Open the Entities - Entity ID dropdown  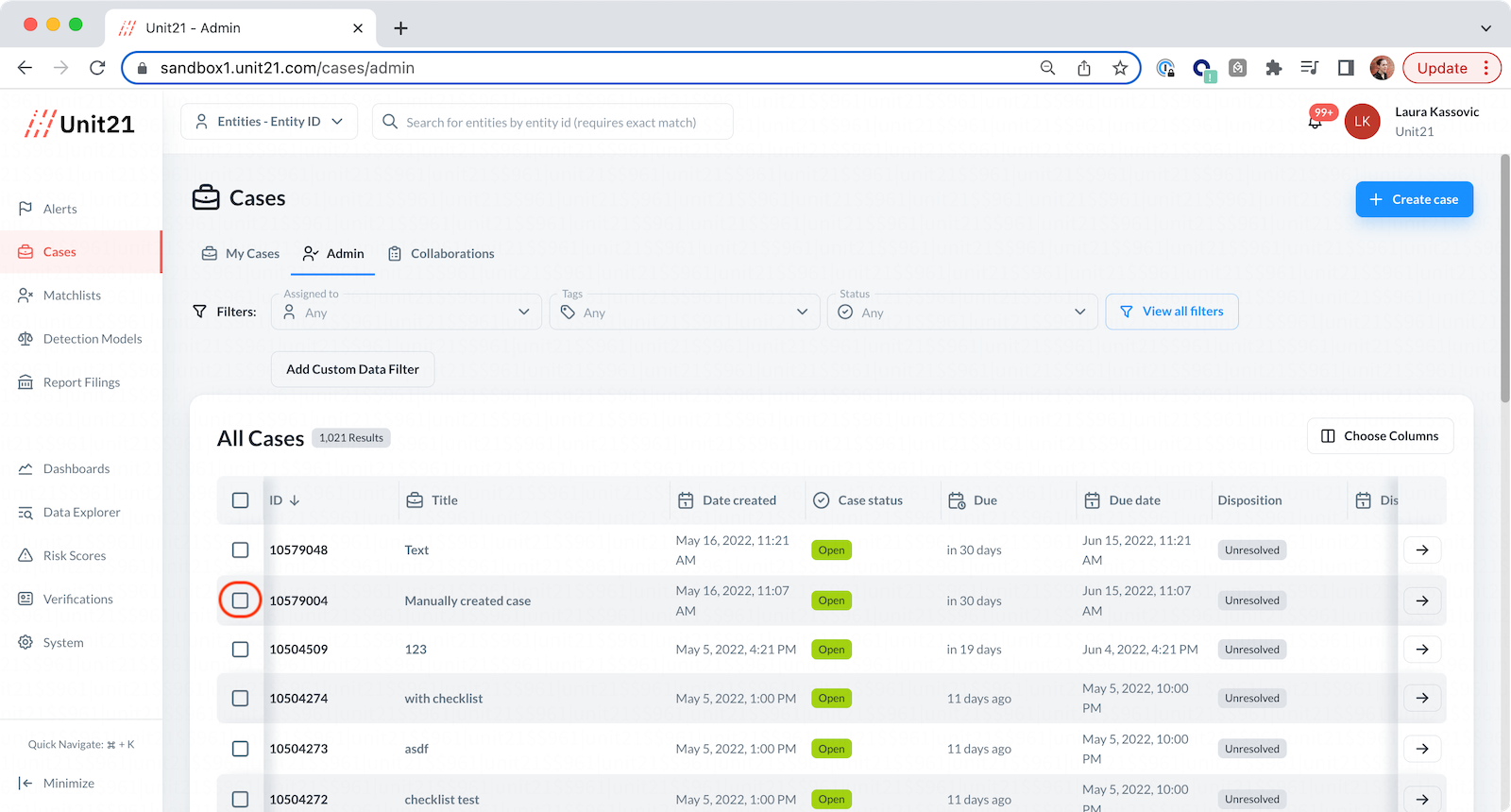coord(269,122)
